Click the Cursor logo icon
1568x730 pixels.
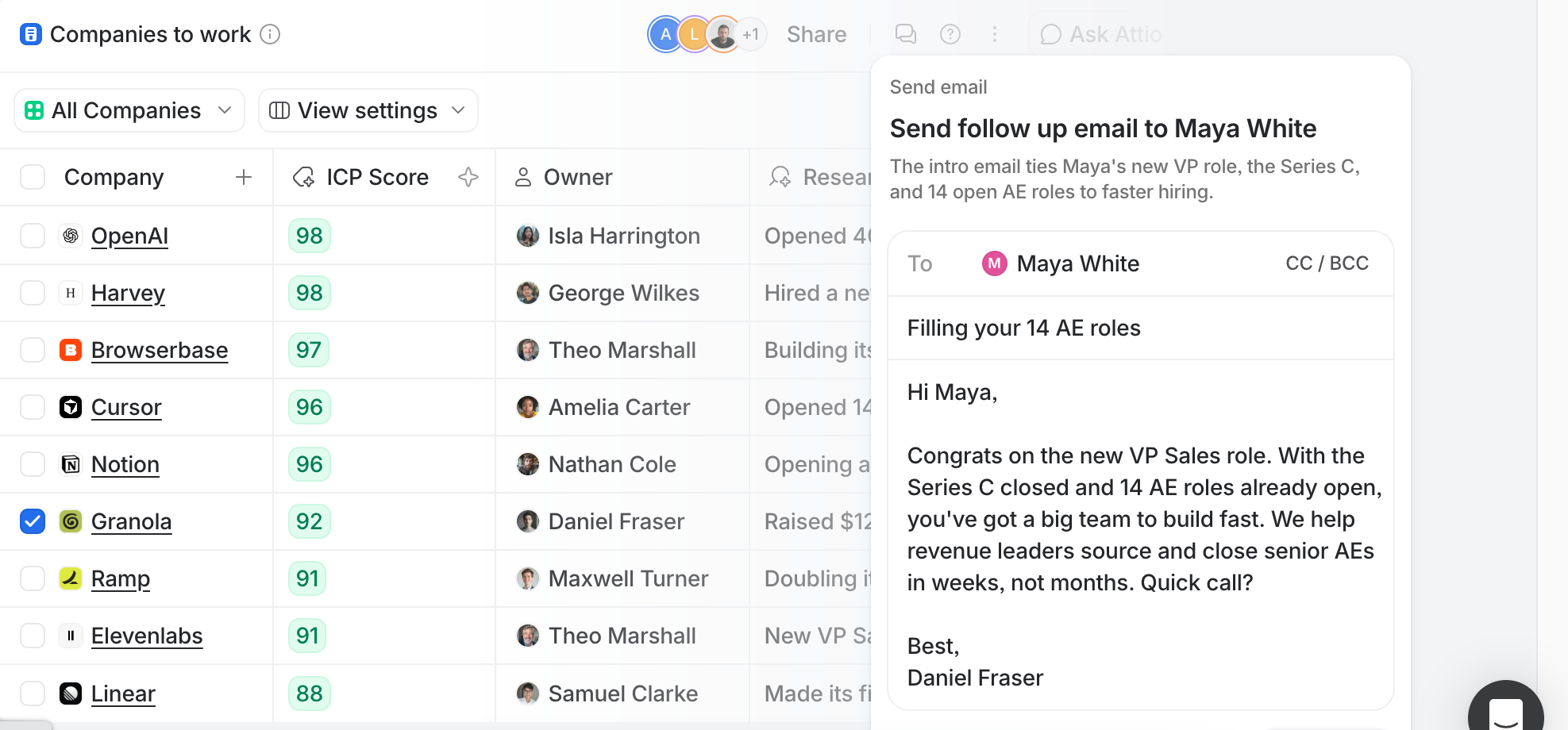[x=71, y=407]
